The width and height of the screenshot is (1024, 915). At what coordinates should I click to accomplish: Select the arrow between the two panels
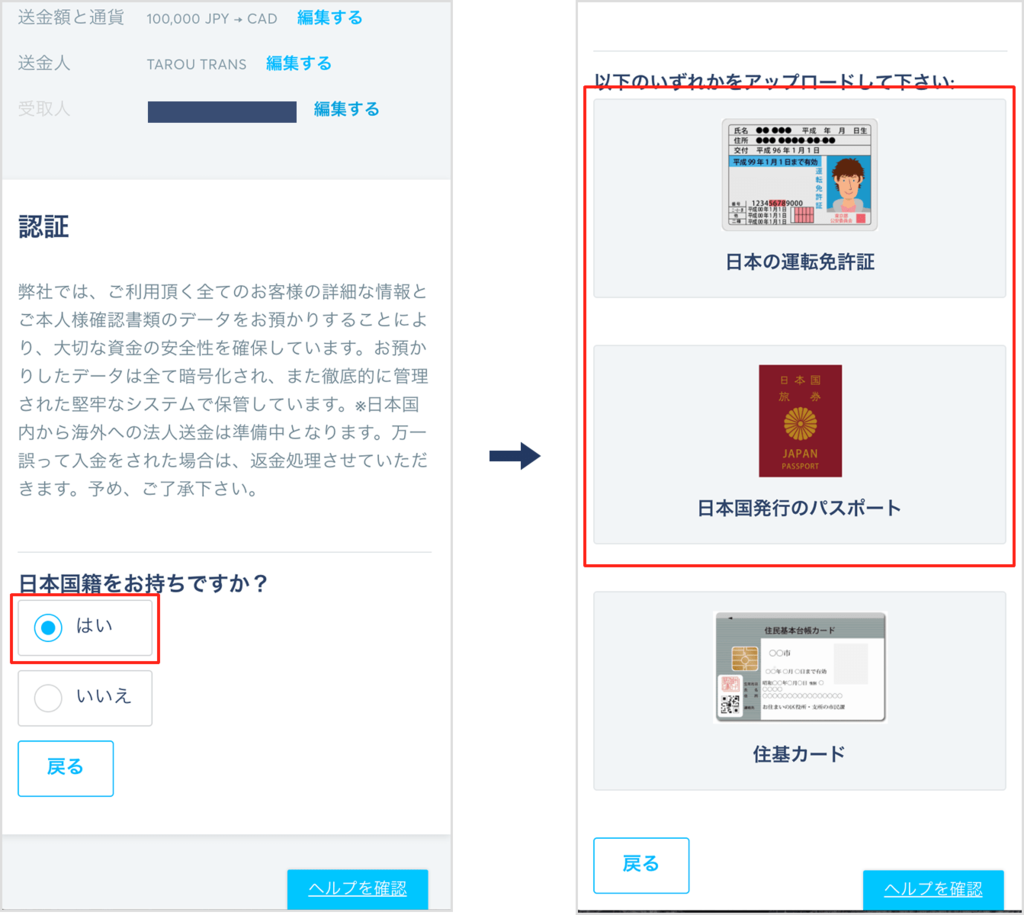tap(513, 456)
